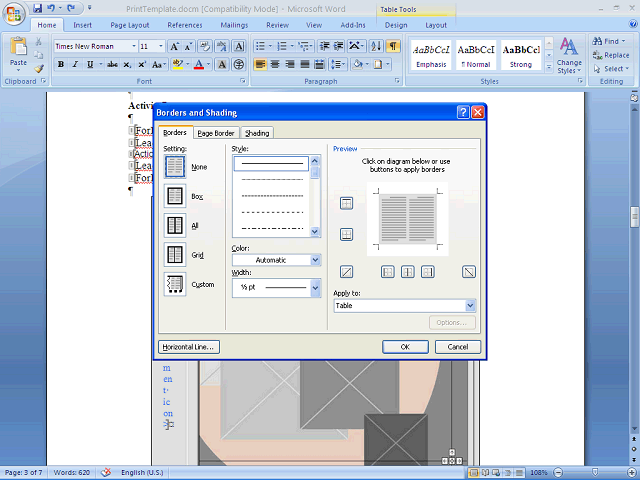The width and height of the screenshot is (640, 480).
Task: Toggle diagonal up border button in Preview
Action: pos(347,272)
